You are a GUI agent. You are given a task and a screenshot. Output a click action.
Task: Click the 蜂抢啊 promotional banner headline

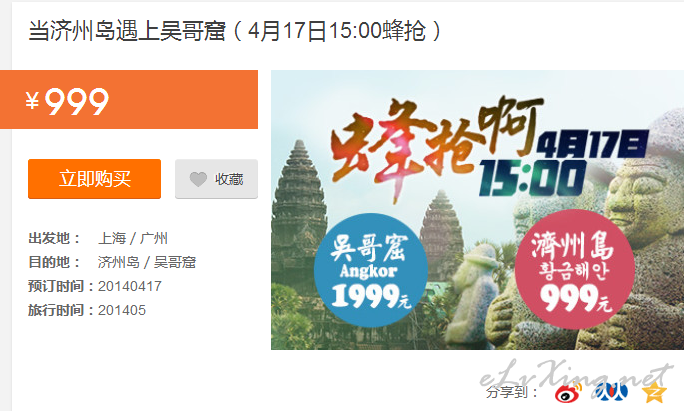click(x=436, y=148)
